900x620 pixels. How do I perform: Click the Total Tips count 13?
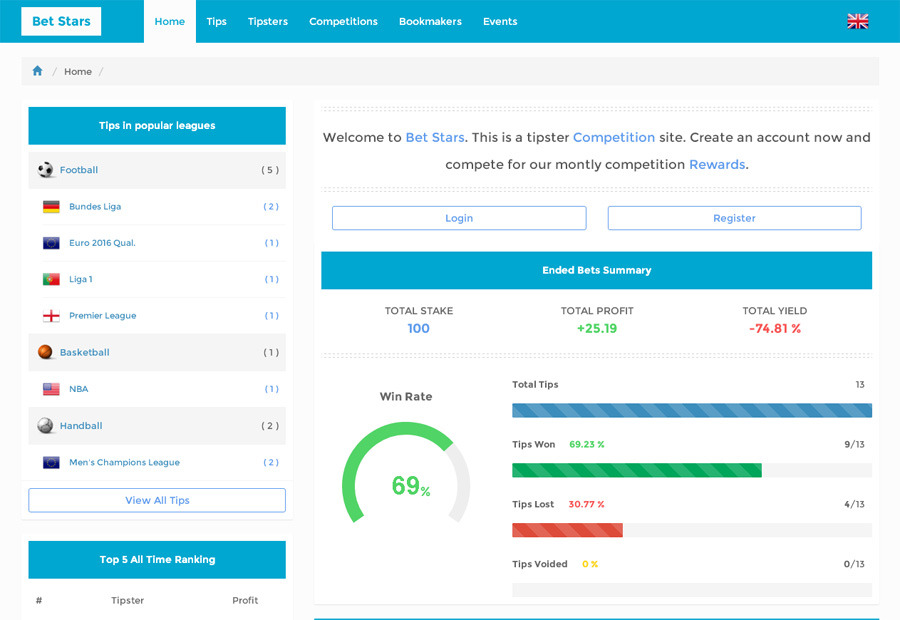pos(860,385)
